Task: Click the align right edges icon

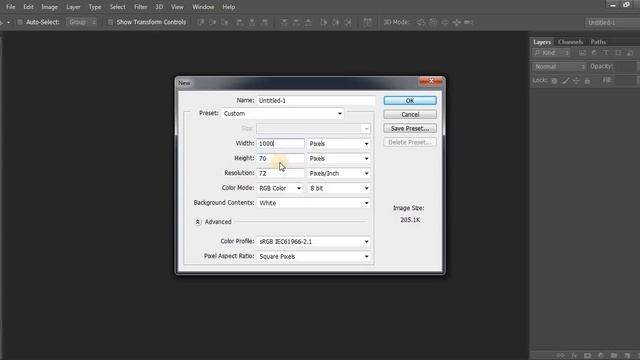Action: (x=264, y=22)
